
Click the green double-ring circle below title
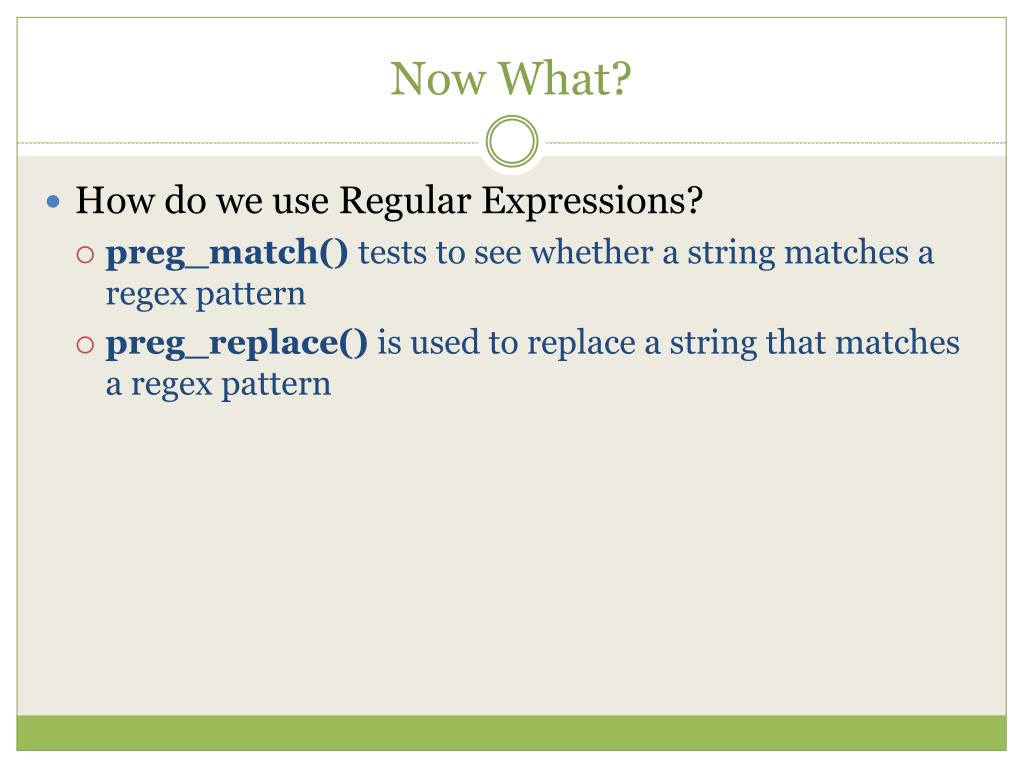coord(512,142)
